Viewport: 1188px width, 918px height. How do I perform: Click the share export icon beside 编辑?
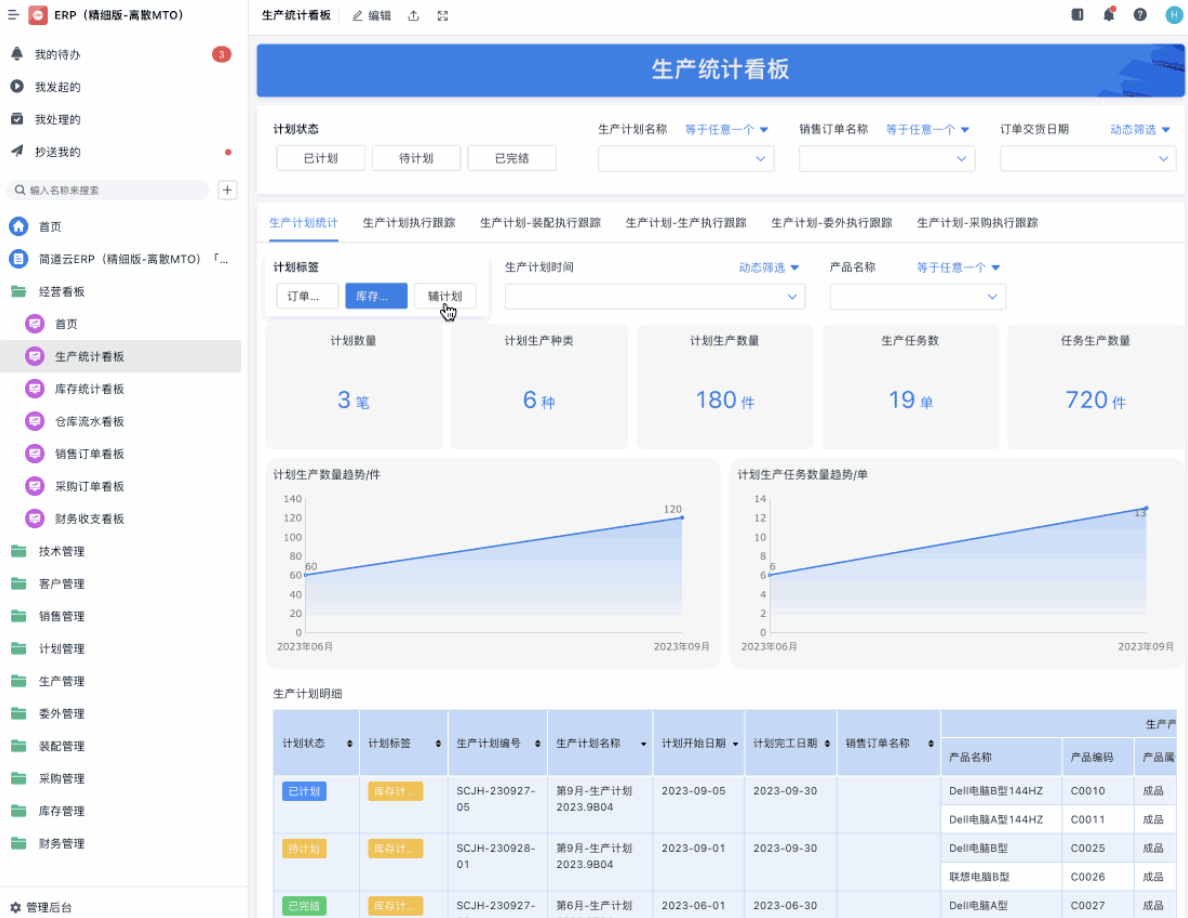(x=414, y=16)
